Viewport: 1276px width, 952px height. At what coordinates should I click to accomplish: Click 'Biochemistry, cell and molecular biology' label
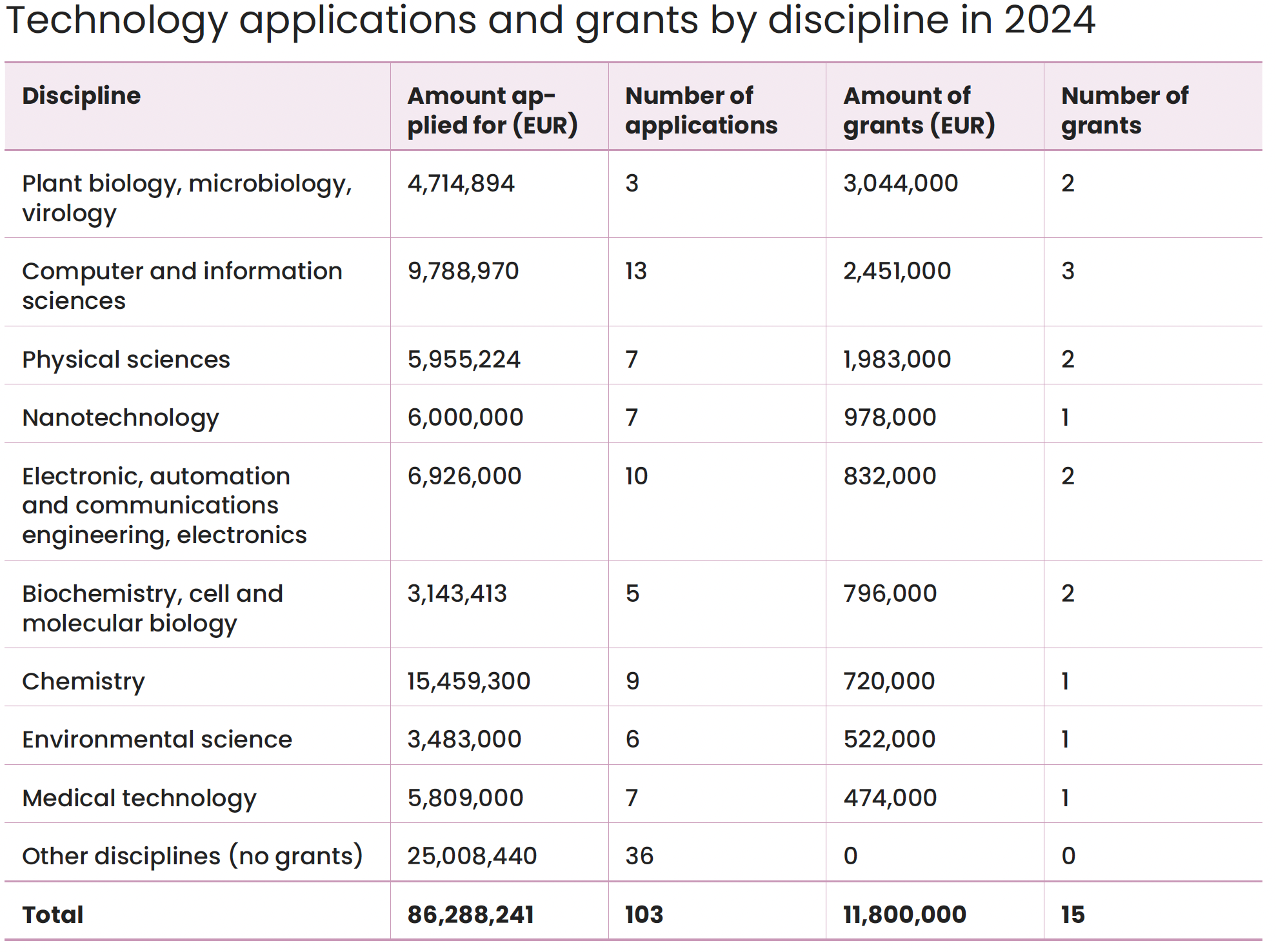point(152,608)
